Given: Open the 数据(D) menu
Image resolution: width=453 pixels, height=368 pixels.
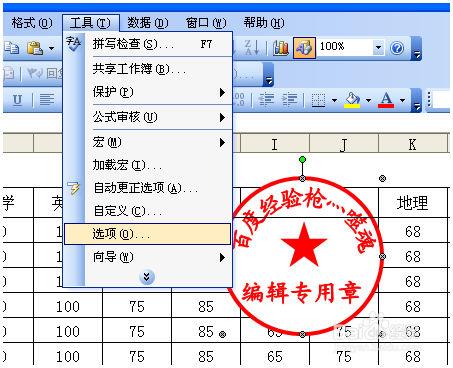Looking at the screenshot, I should [x=148, y=23].
